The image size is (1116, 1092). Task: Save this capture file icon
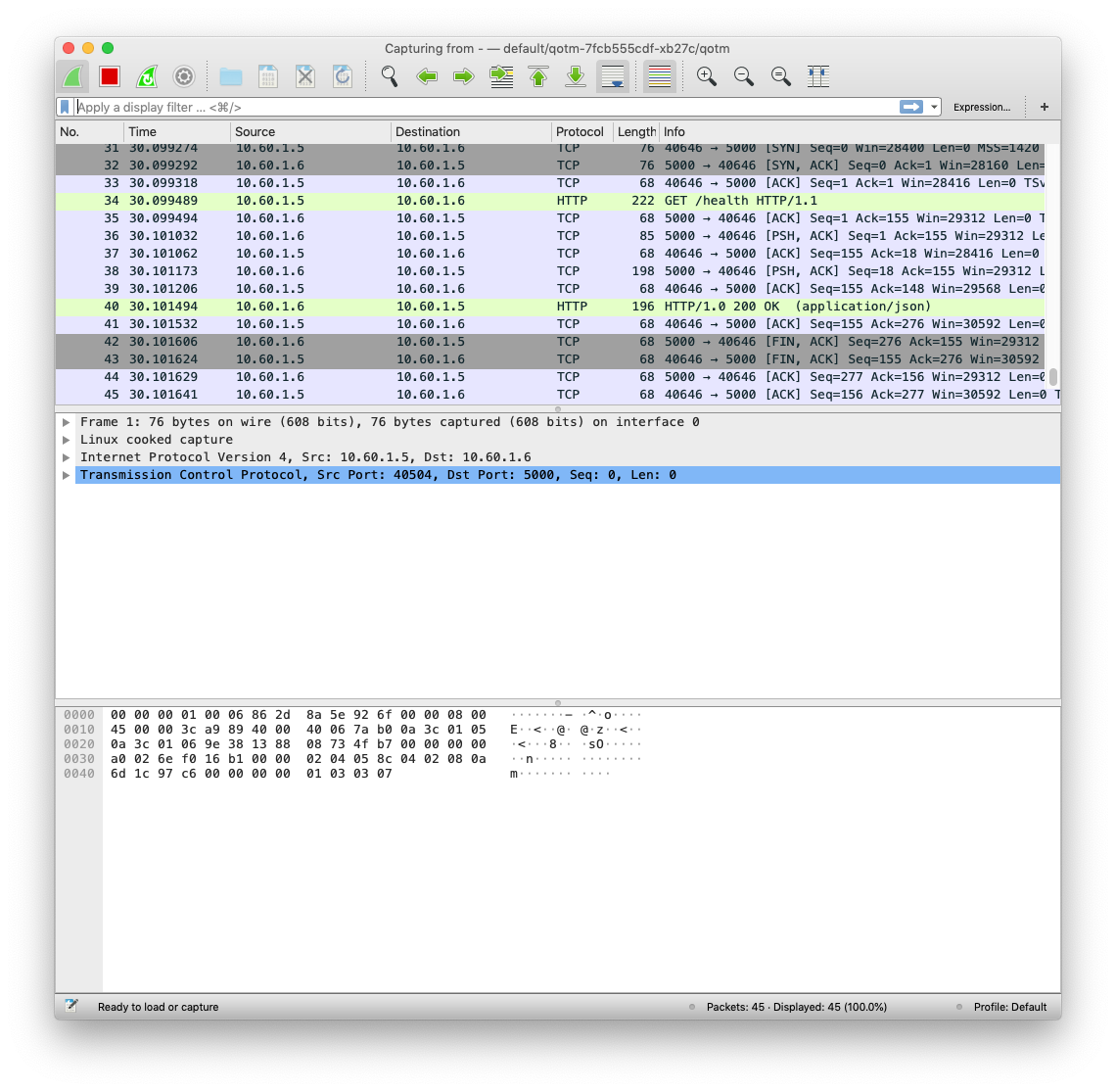coord(268,77)
